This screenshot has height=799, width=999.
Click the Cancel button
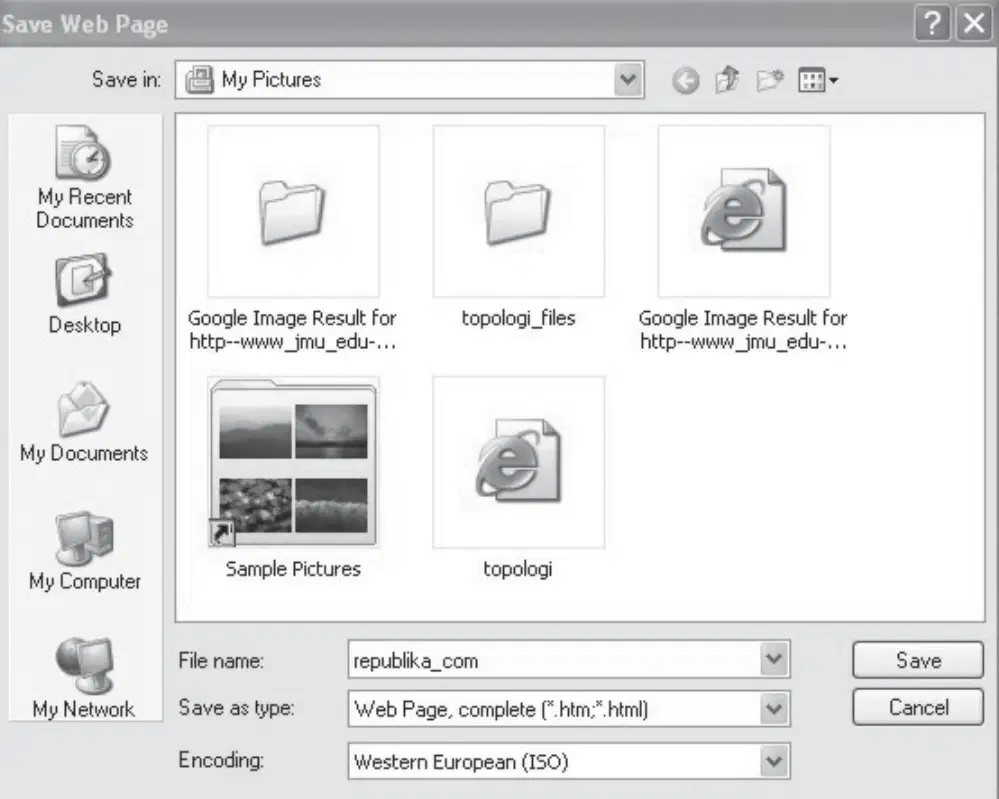[918, 707]
